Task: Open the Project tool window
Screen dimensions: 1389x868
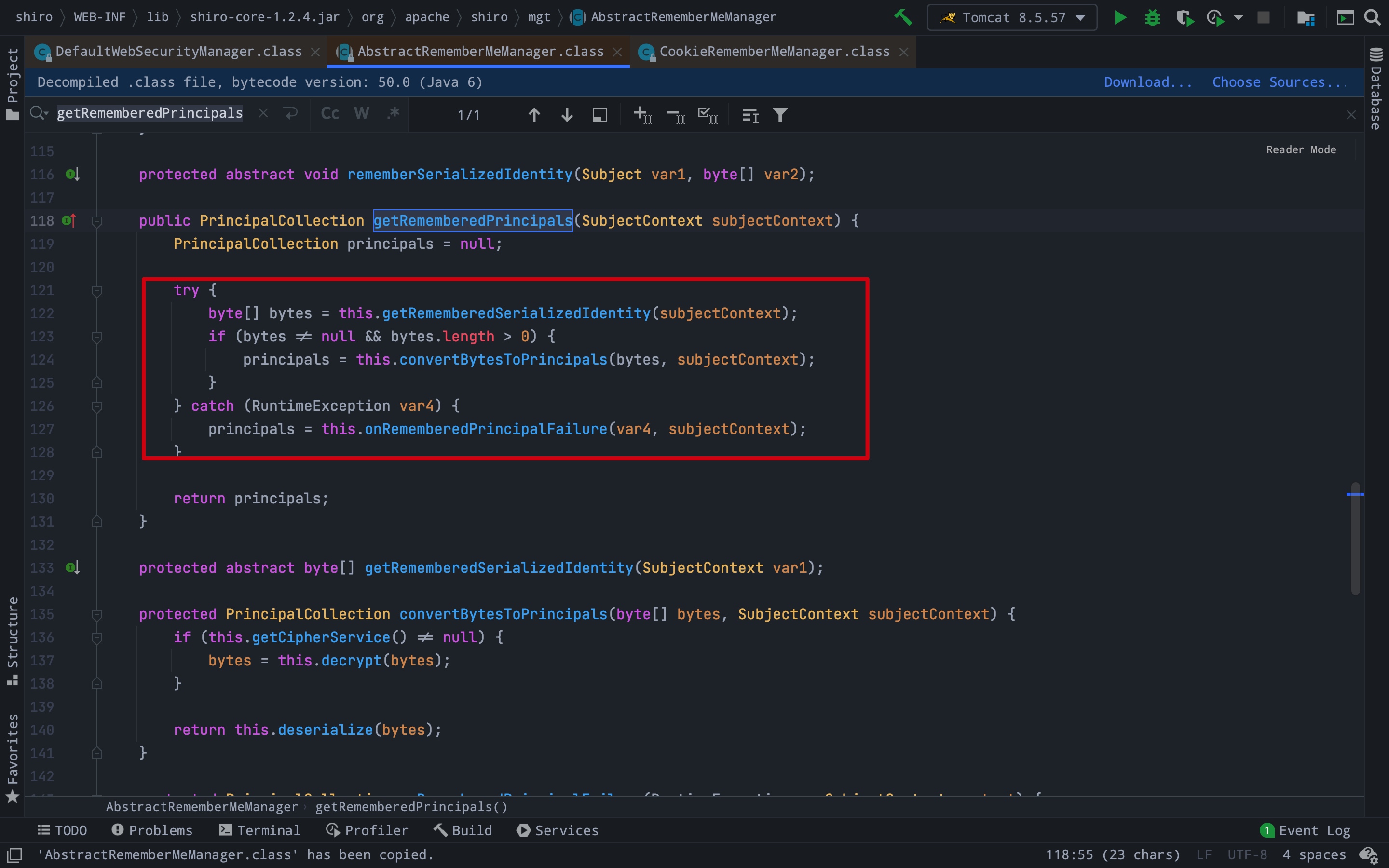Action: 12,83
